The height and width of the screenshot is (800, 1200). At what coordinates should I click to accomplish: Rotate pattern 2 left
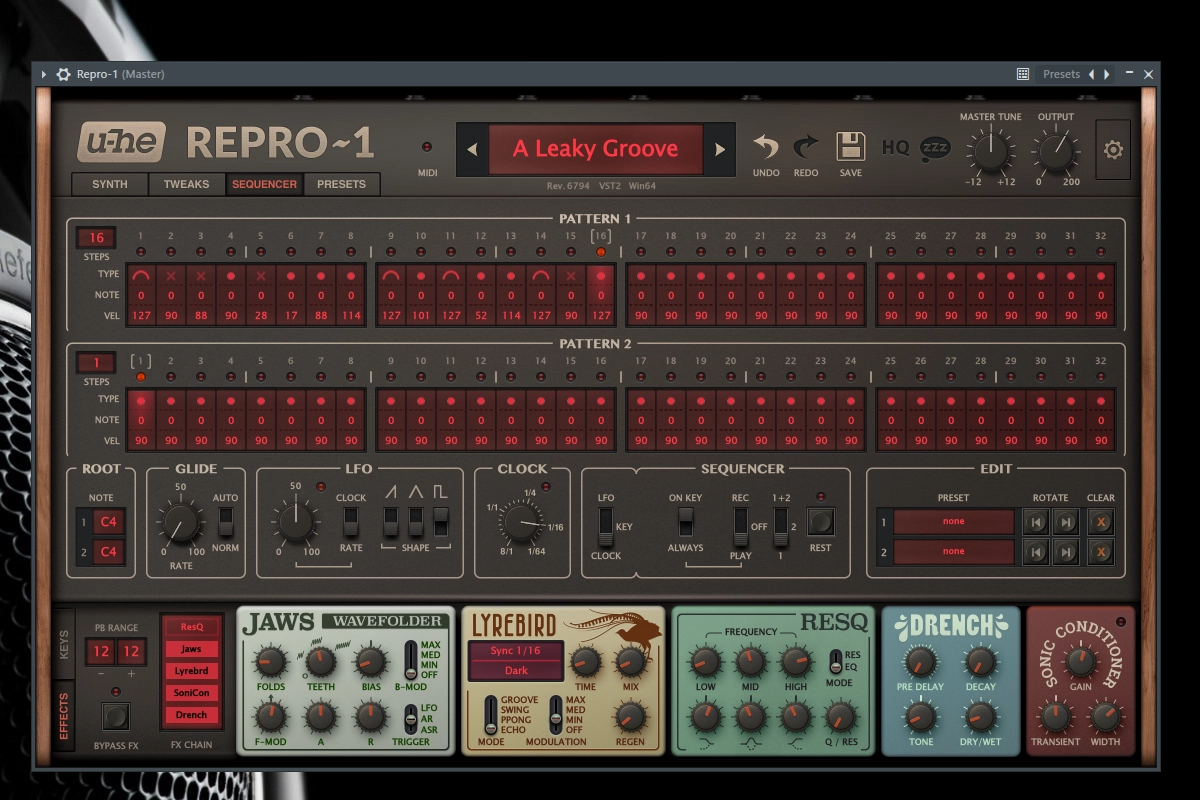click(x=1035, y=552)
